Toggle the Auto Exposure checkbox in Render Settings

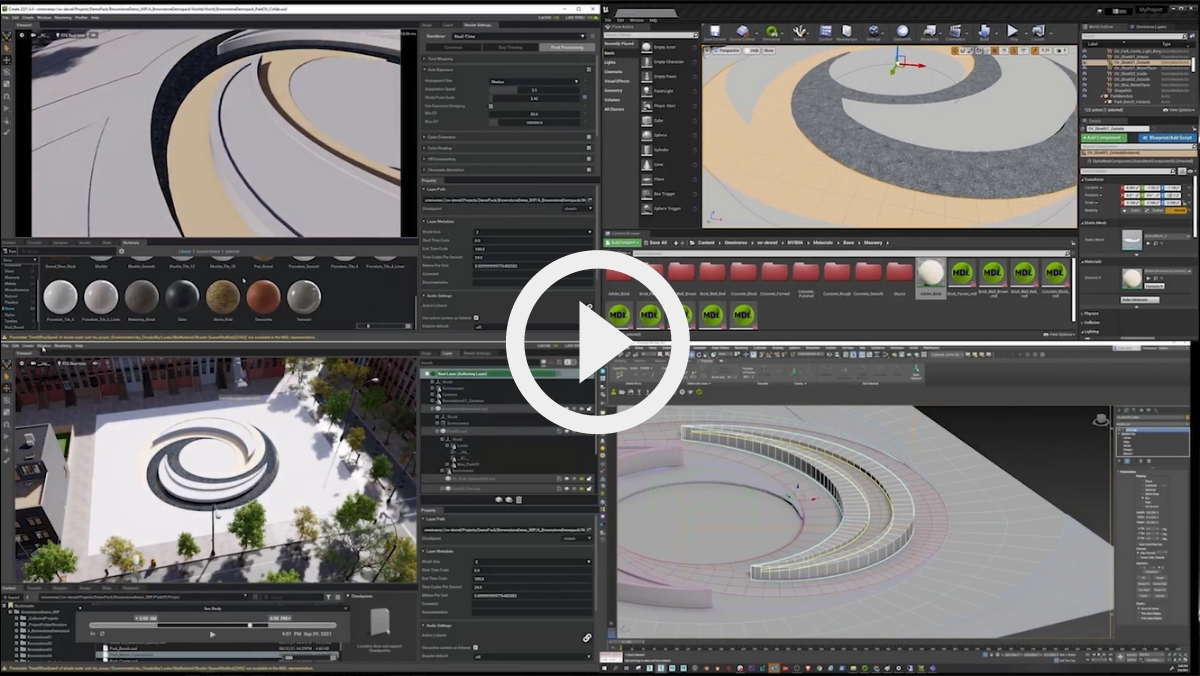[589, 70]
